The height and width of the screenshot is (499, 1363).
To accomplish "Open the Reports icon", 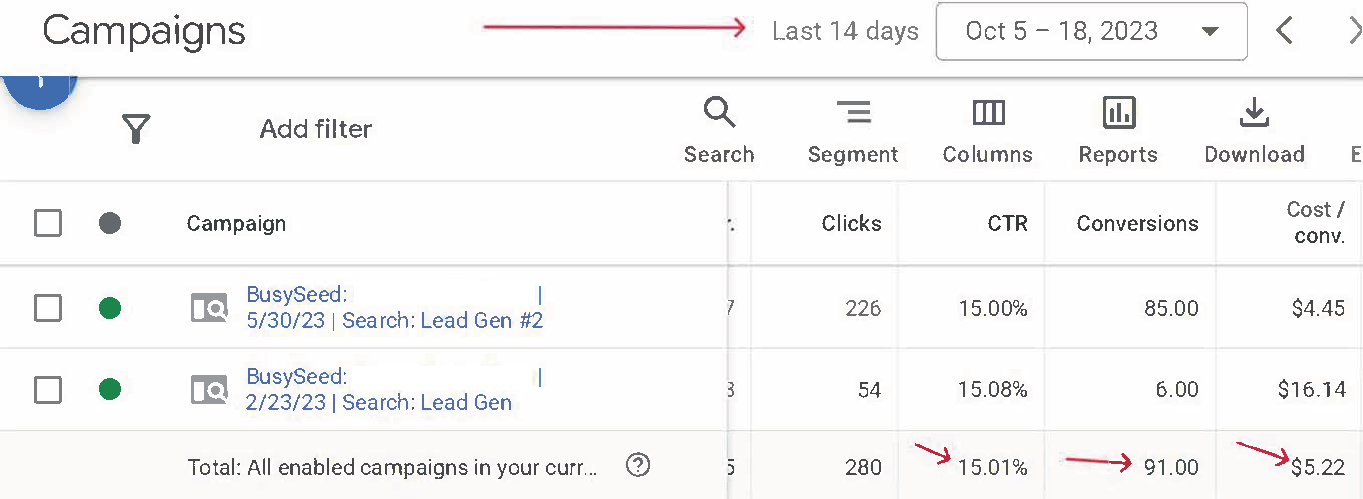I will tap(1118, 112).
